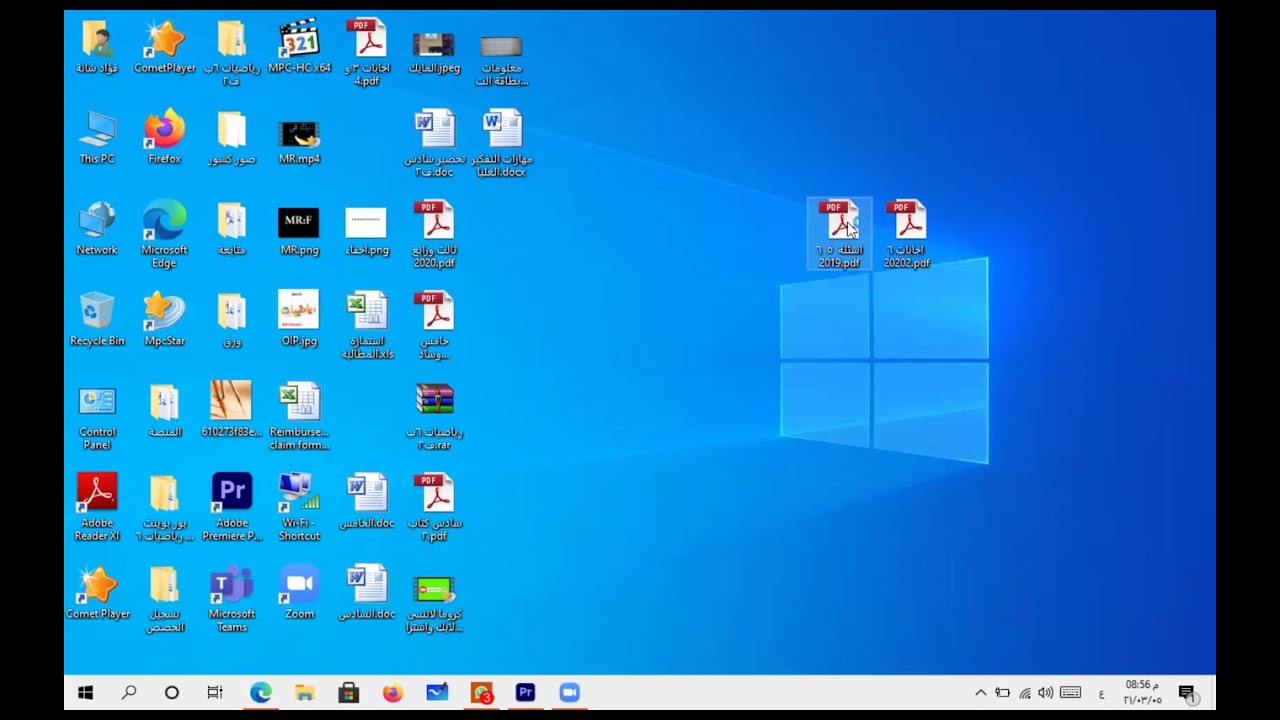
Task: Open Microsoft Store from the taskbar
Action: (349, 692)
